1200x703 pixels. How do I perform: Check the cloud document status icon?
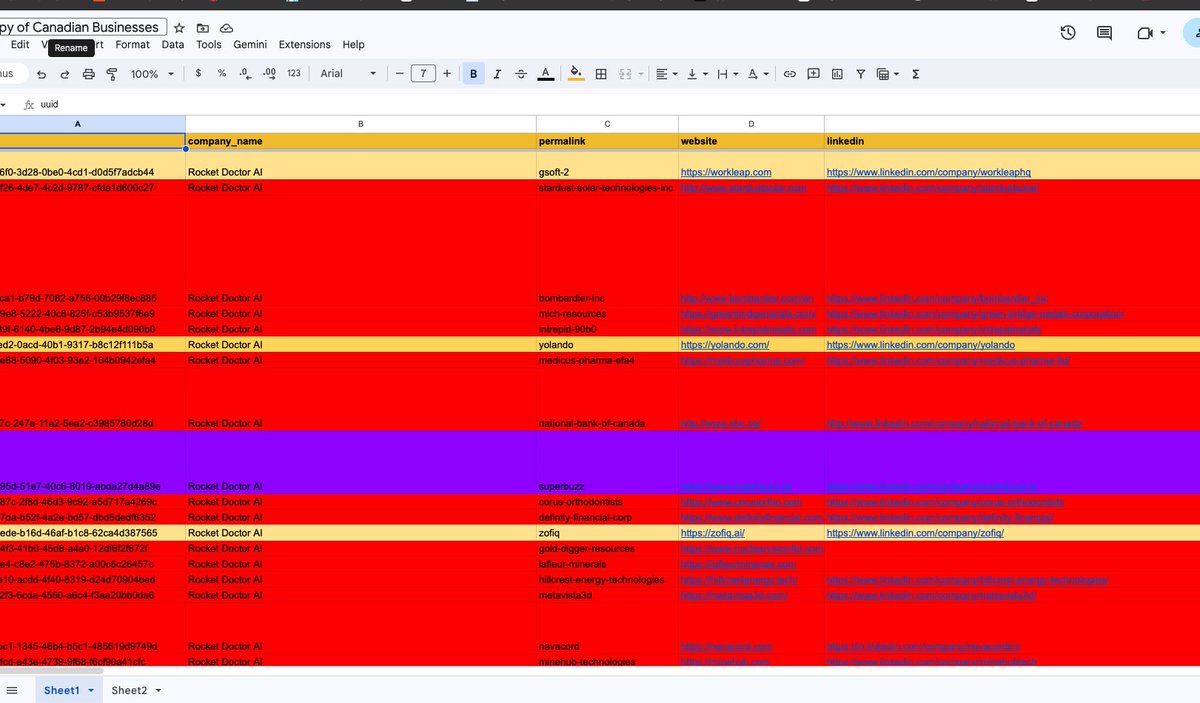pyautogui.click(x=227, y=28)
